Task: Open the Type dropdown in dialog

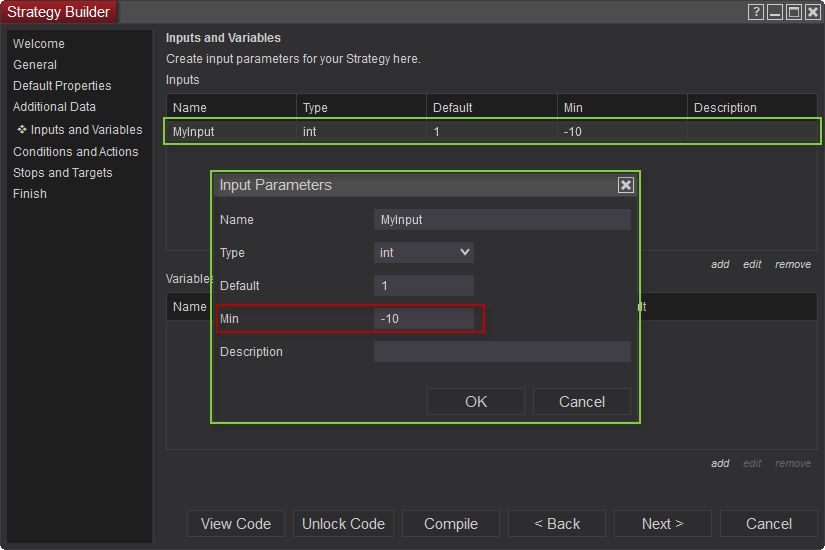Action: (424, 253)
